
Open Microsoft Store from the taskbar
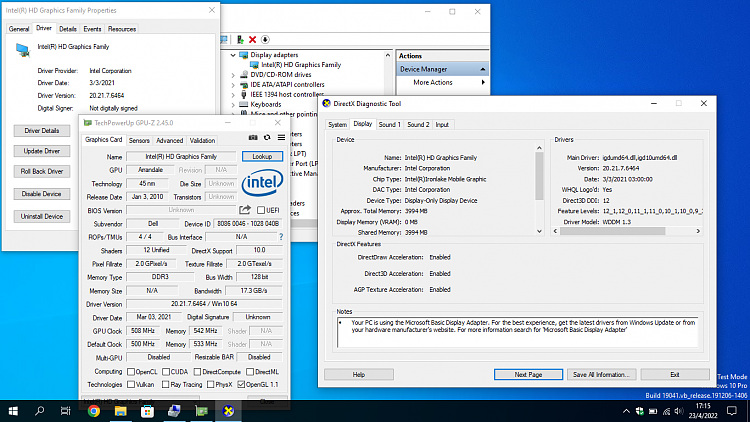pyautogui.click(x=147, y=411)
